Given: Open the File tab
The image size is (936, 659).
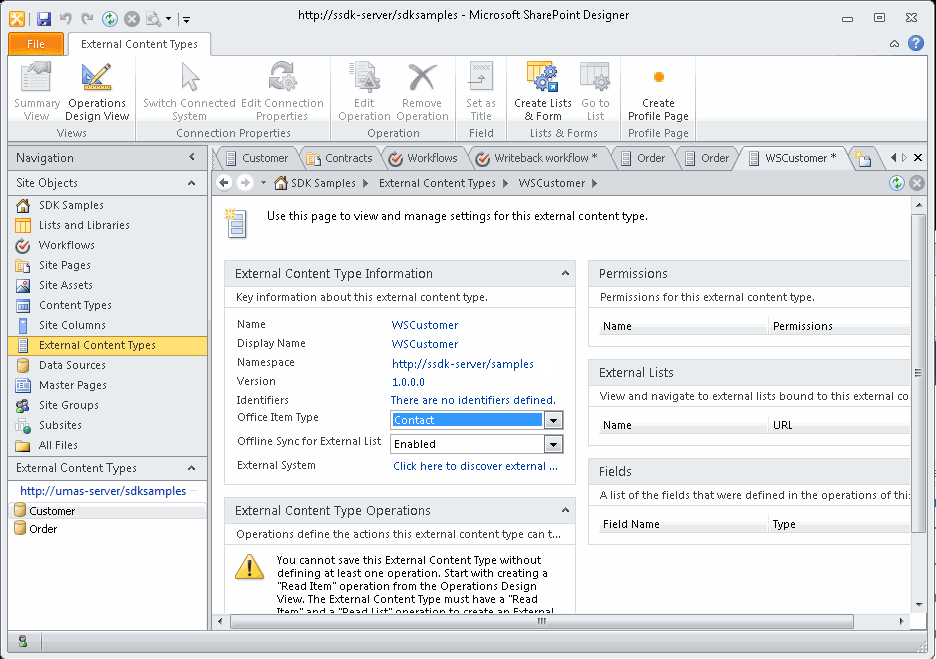Looking at the screenshot, I should pos(36,44).
